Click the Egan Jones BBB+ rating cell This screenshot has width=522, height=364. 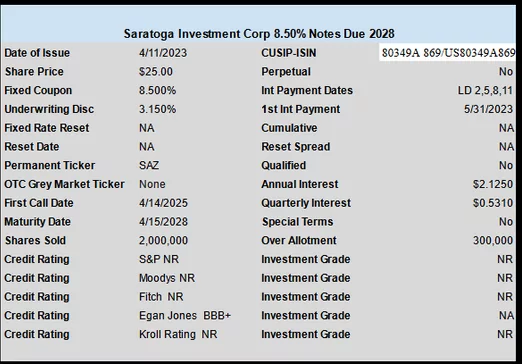[x=185, y=315]
